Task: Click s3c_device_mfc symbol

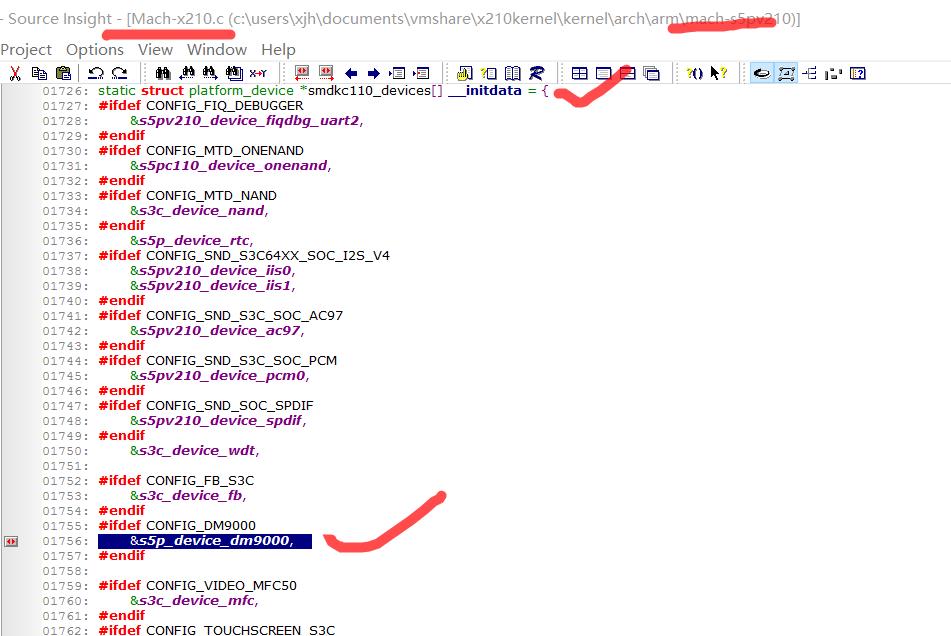Action: click(197, 601)
